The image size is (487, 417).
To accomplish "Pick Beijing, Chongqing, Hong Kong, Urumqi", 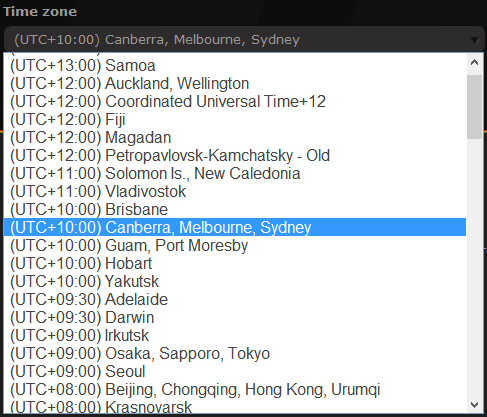I will tap(235, 389).
